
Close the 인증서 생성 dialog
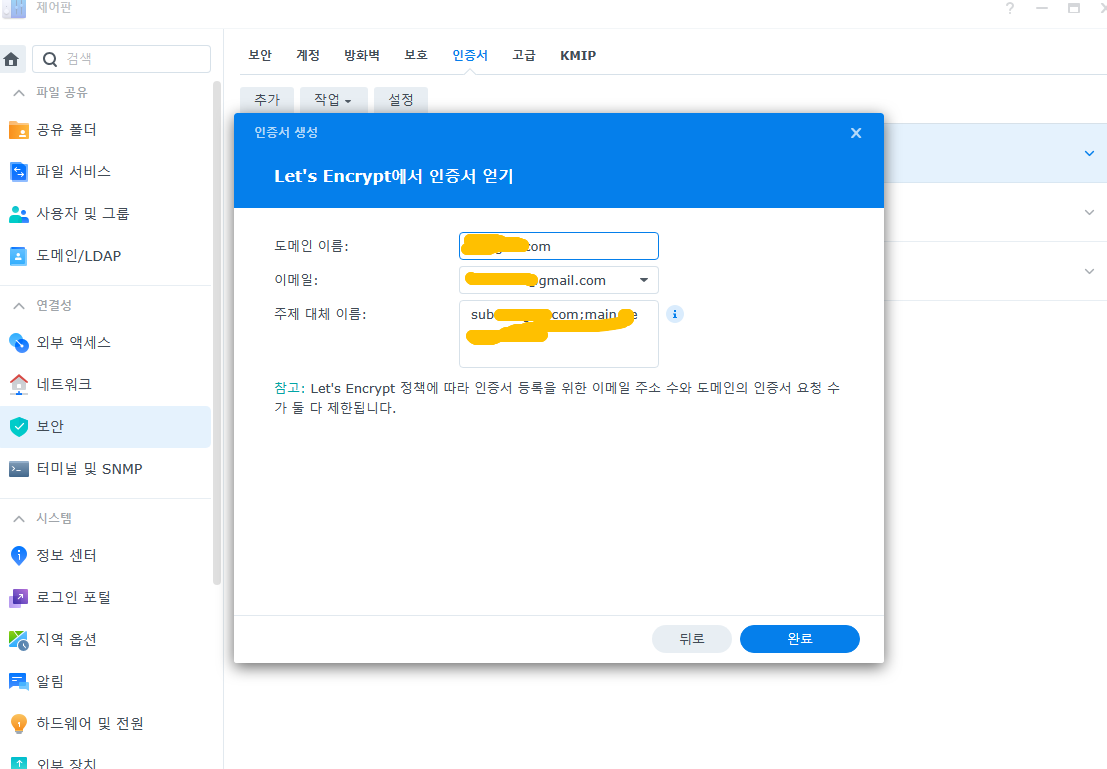(856, 133)
